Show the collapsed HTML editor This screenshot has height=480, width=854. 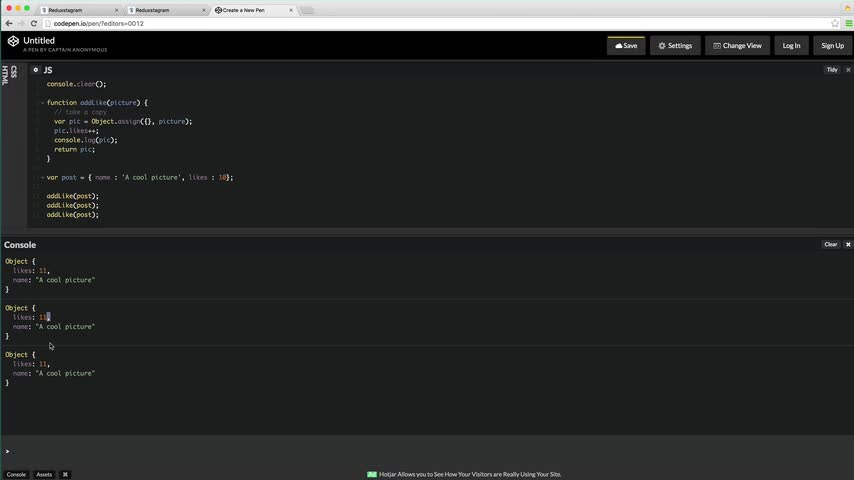coord(5,75)
